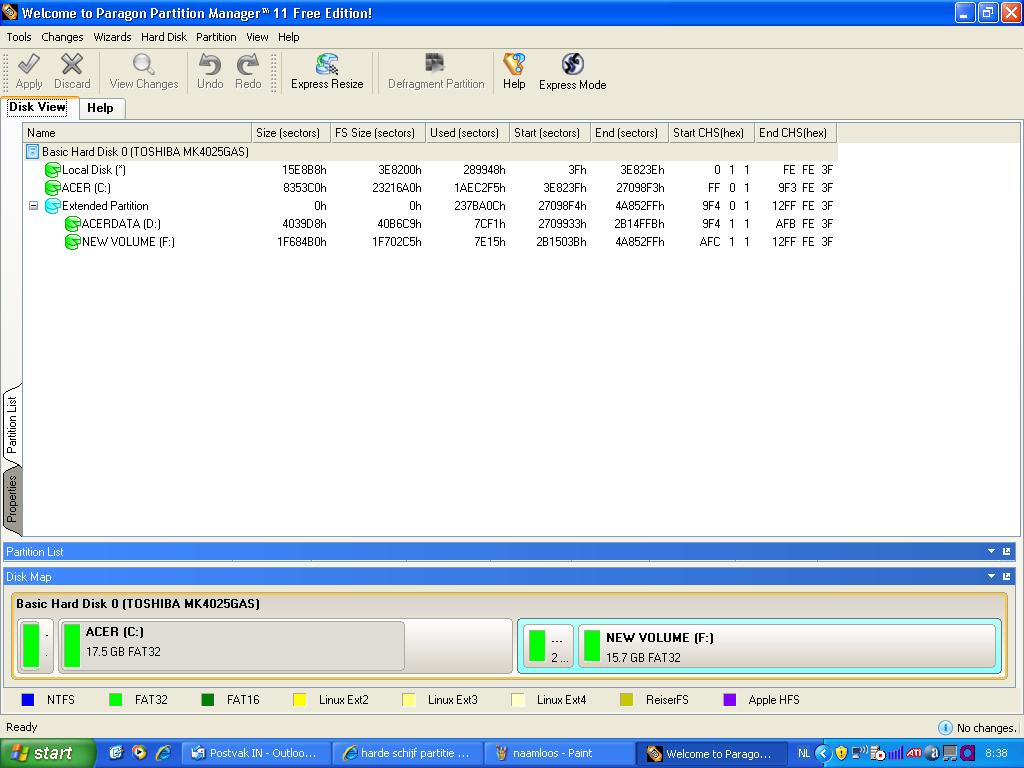The height and width of the screenshot is (768, 1024).
Task: Sort by End (sectors) column header
Action: [630, 133]
